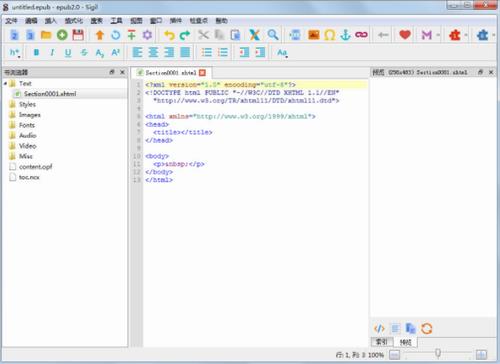Create a new EPUB3 book

[x=30, y=35]
